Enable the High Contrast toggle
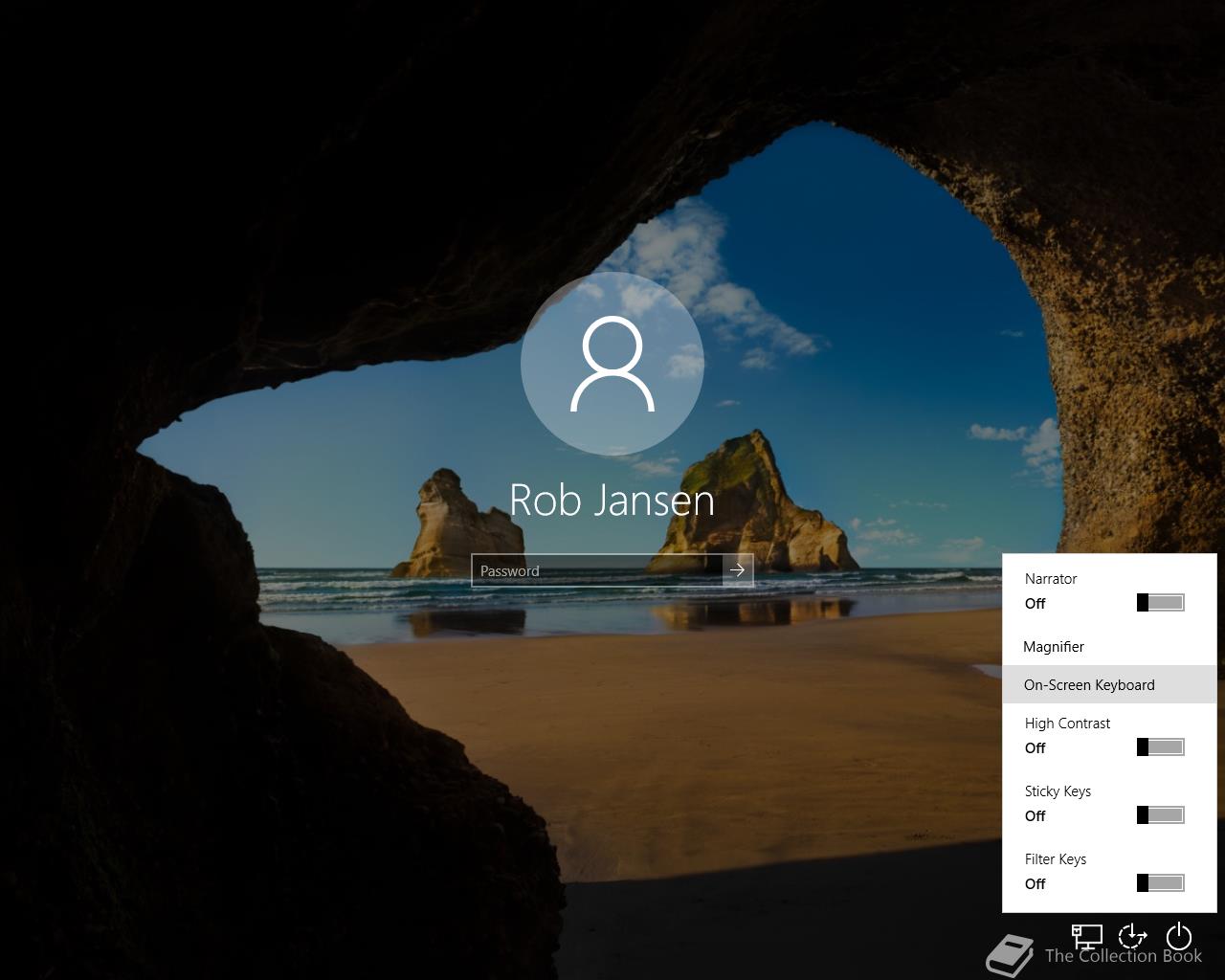Viewport: 1225px width, 980px height. [x=1161, y=746]
